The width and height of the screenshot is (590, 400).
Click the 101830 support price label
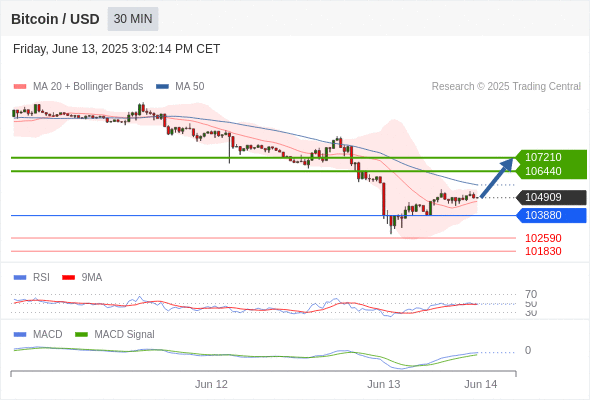543,251
